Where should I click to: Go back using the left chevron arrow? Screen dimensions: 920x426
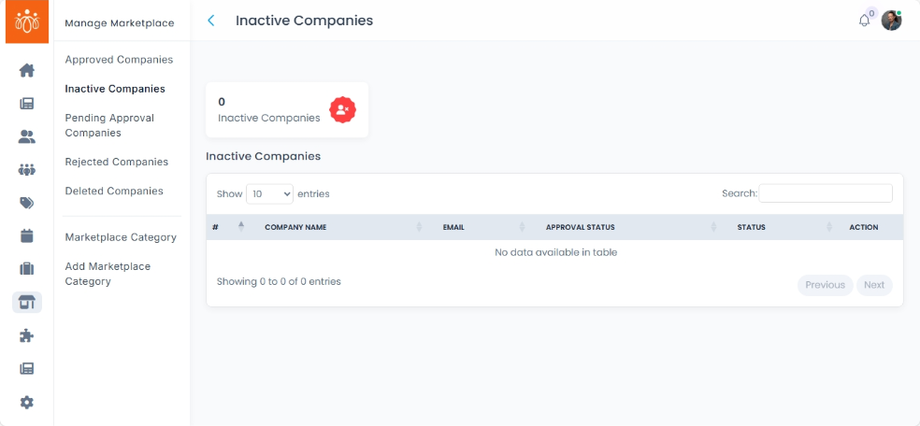[x=211, y=21]
